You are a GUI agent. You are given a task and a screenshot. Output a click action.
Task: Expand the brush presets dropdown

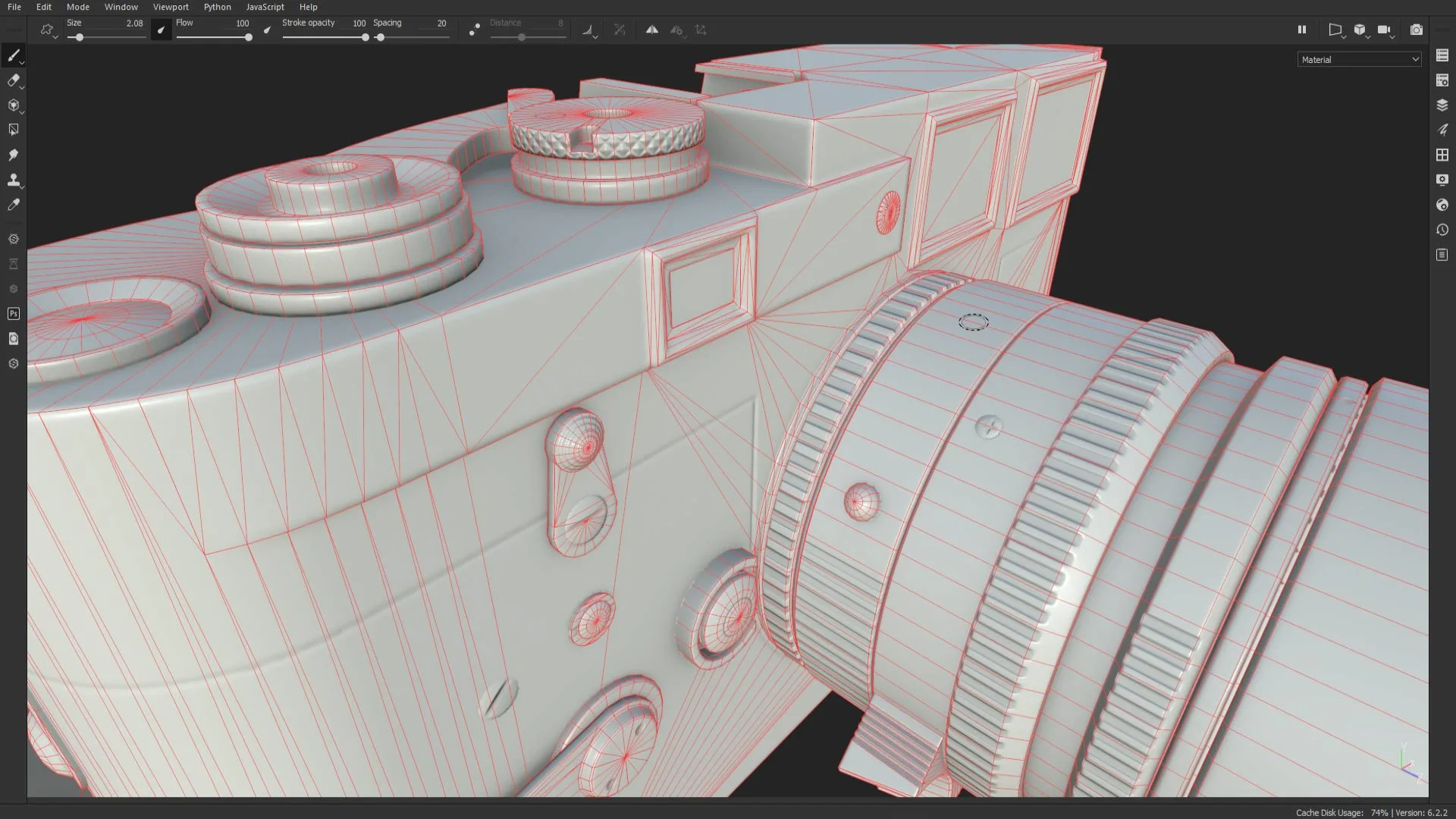pyautogui.click(x=48, y=30)
